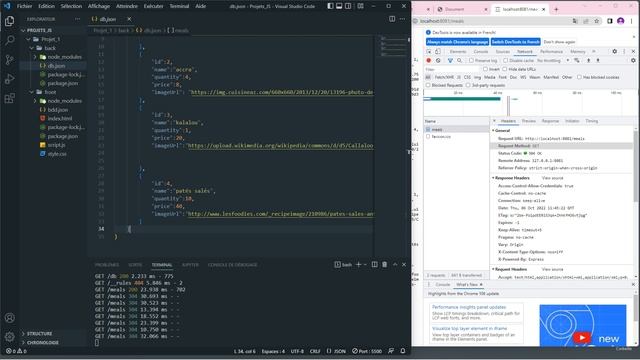Collapse the Response Headers section
The width and height of the screenshot is (640, 360).
(x=493, y=178)
